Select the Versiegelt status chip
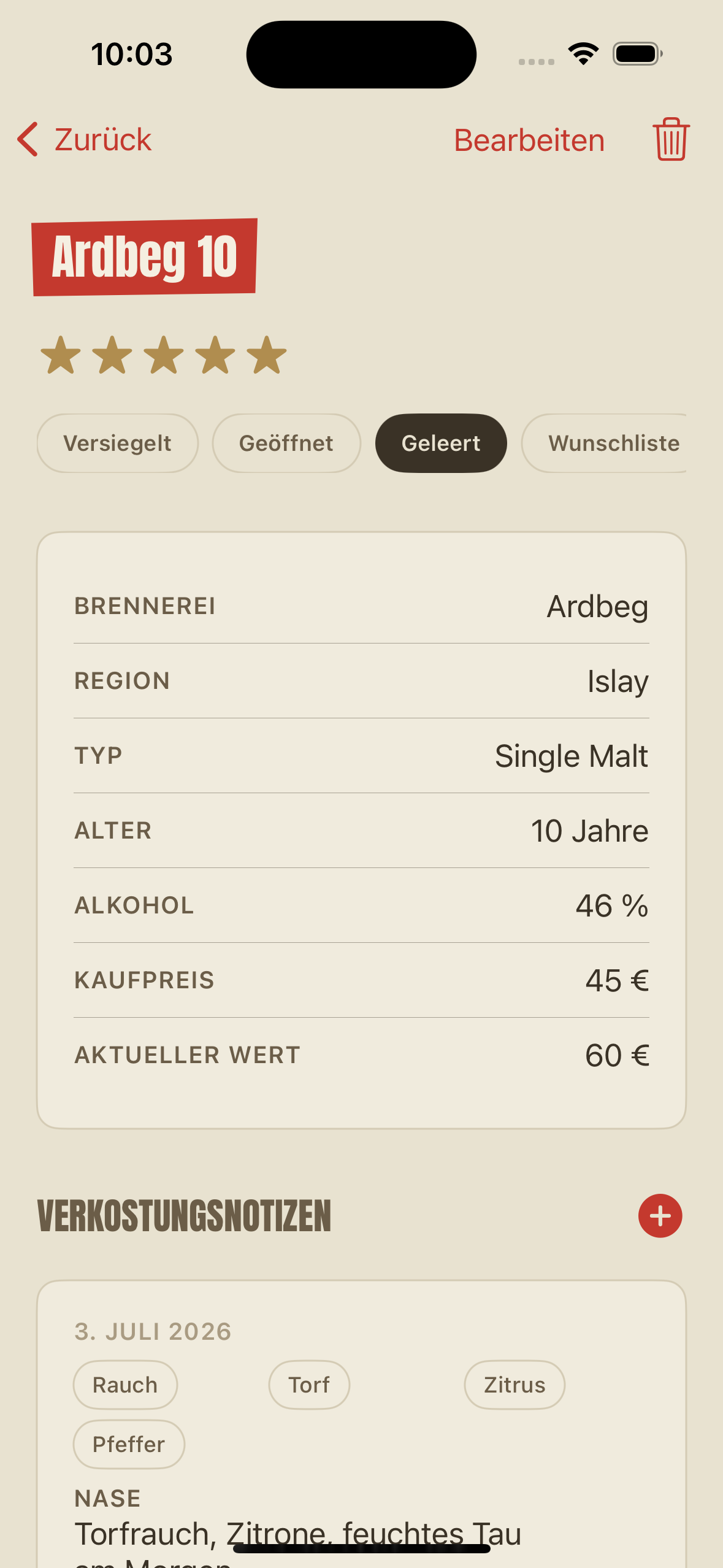 click(117, 443)
